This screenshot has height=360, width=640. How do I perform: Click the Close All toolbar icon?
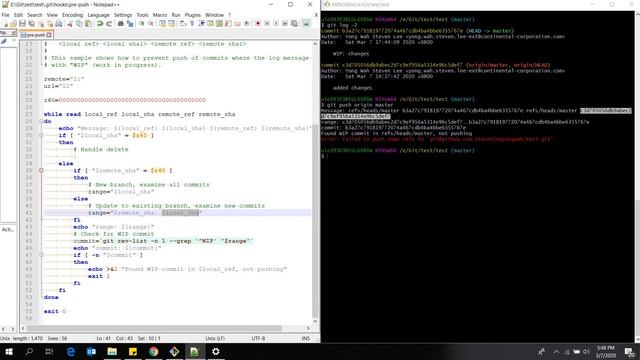click(50, 24)
